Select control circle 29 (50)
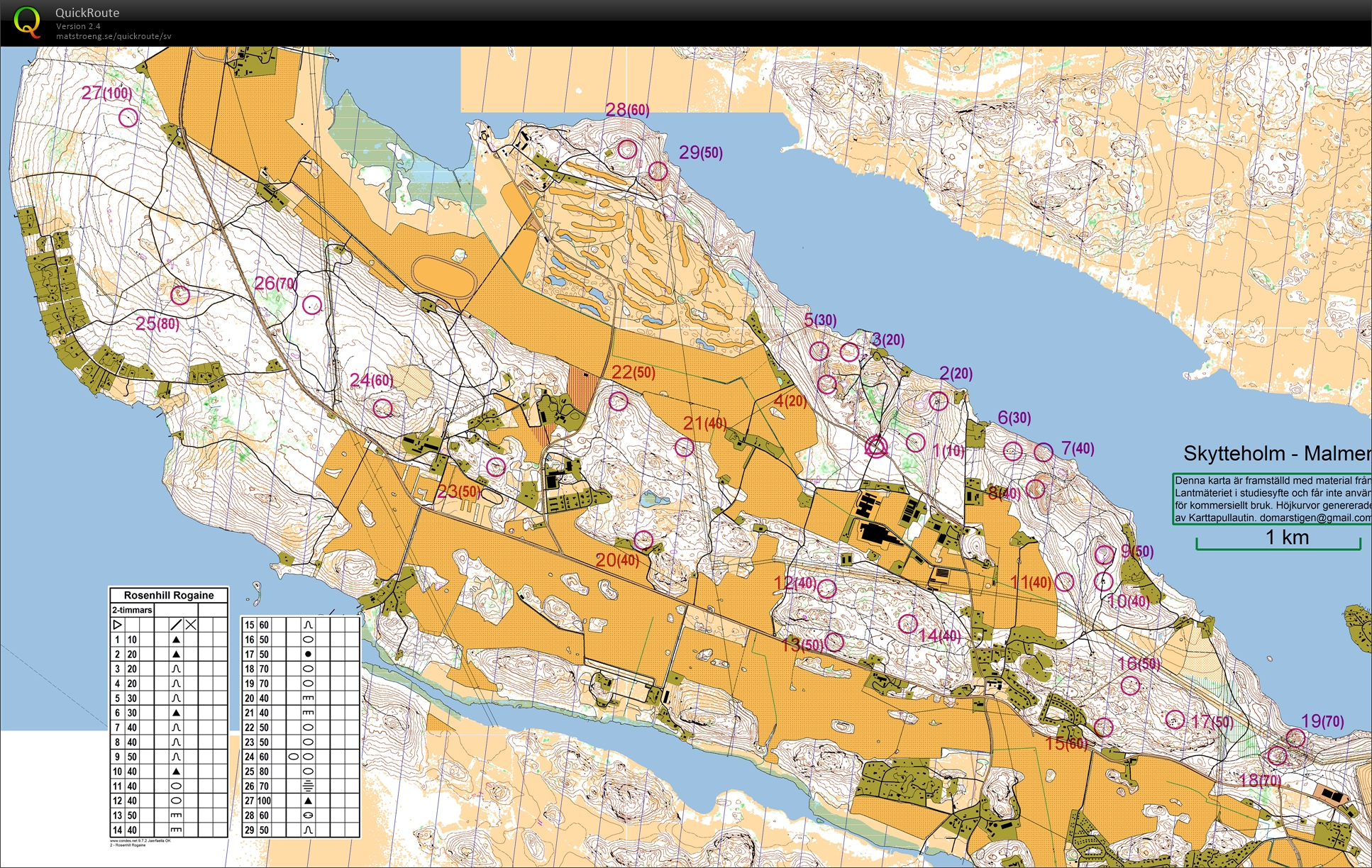The width and height of the screenshot is (1372, 868). coord(658,171)
